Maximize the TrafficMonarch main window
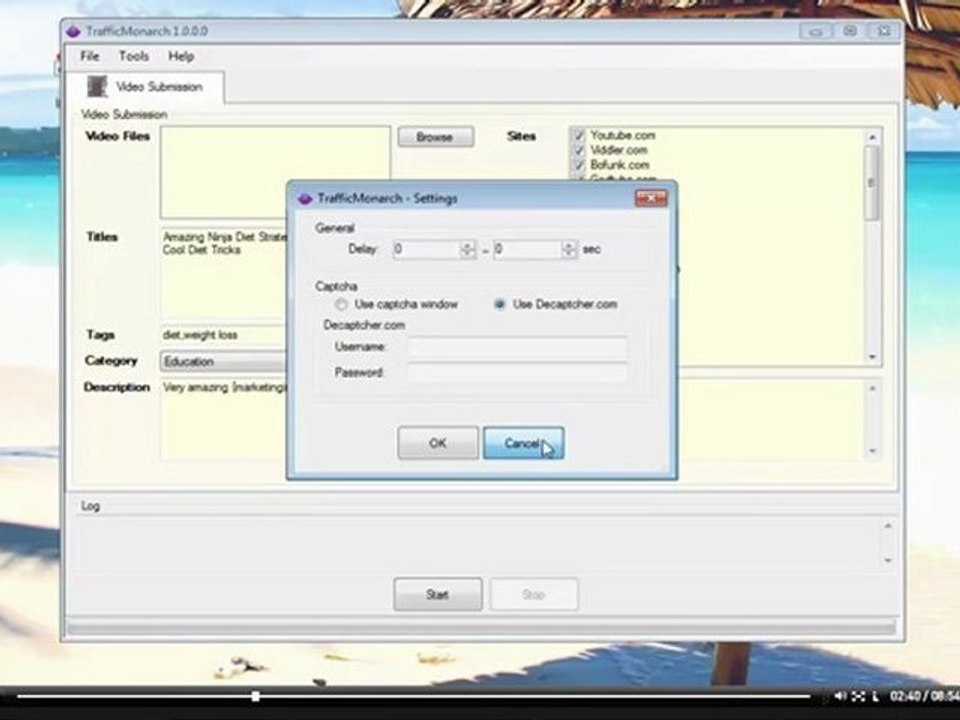 pyautogui.click(x=850, y=31)
